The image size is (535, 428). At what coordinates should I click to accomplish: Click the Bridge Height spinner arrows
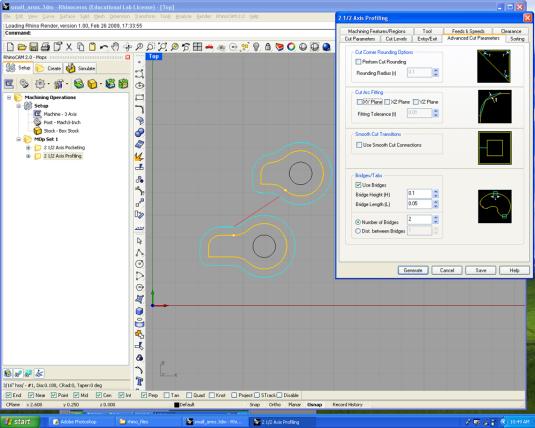(435, 194)
